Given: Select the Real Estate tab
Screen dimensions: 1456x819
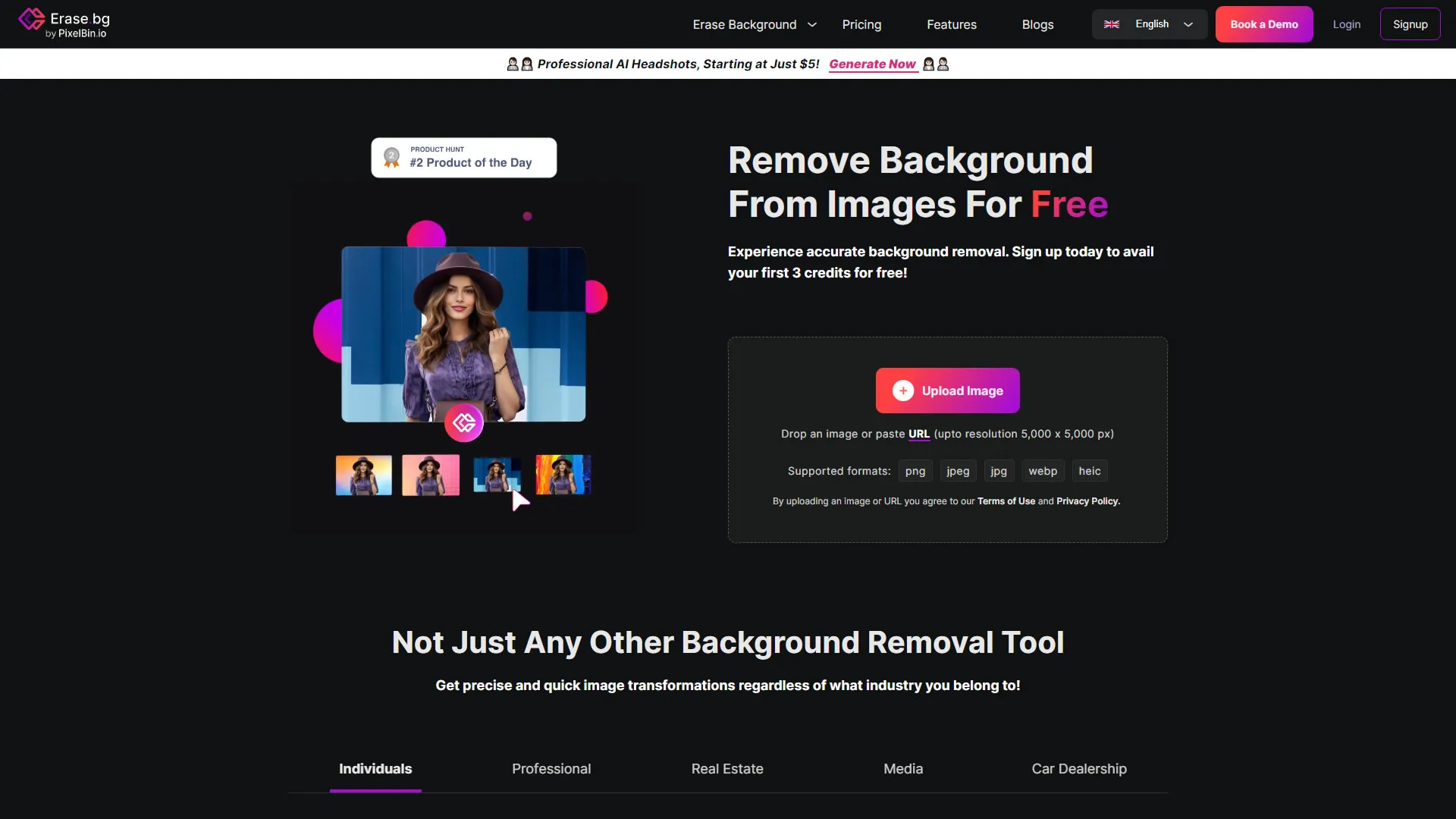Looking at the screenshot, I should coord(727,769).
